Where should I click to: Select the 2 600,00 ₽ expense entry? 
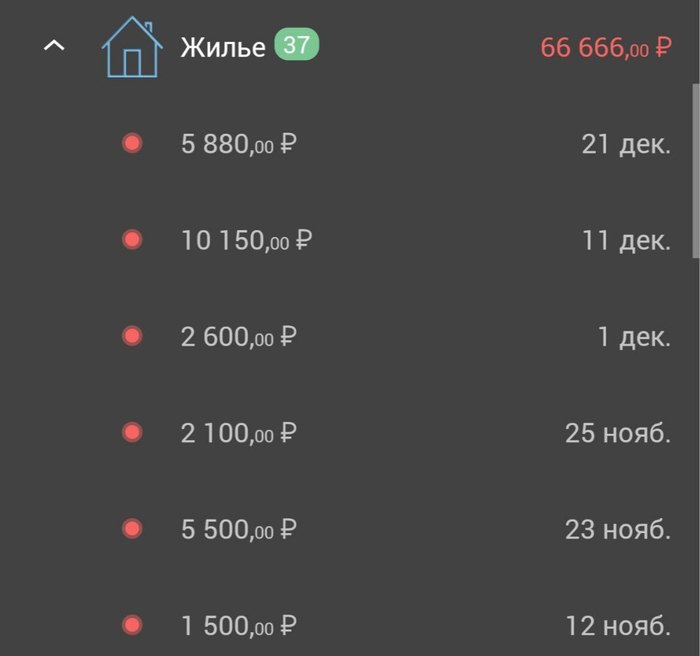click(239, 337)
